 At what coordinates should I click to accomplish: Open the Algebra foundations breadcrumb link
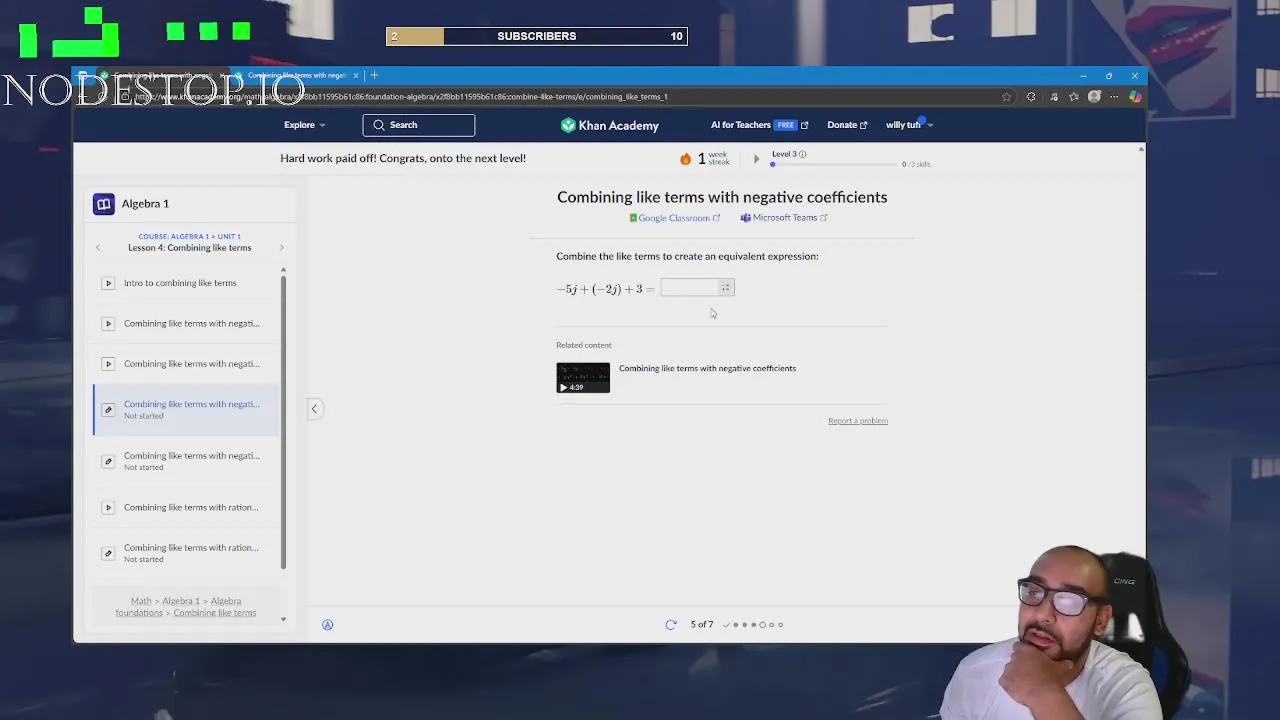(x=178, y=607)
